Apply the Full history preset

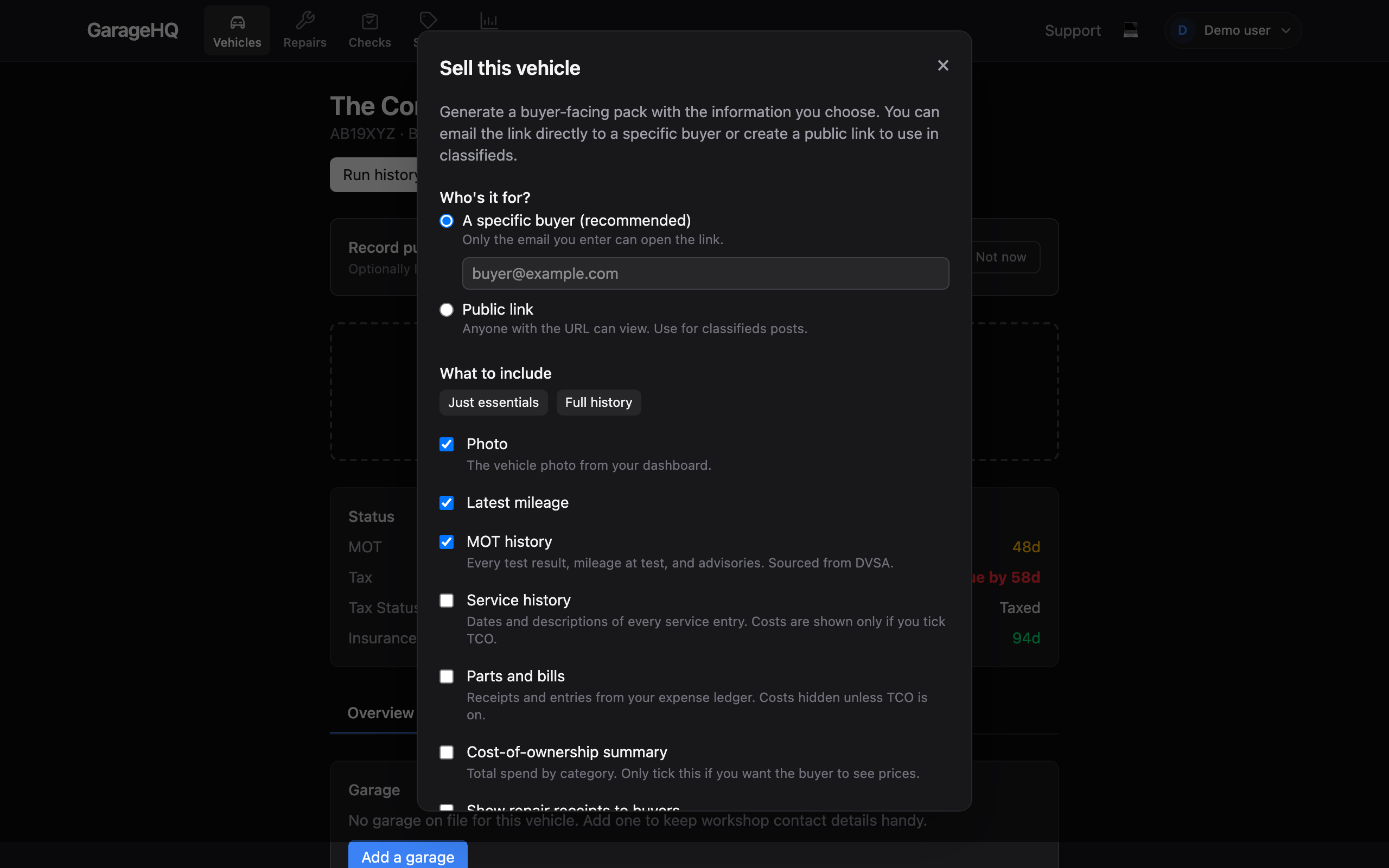598,403
